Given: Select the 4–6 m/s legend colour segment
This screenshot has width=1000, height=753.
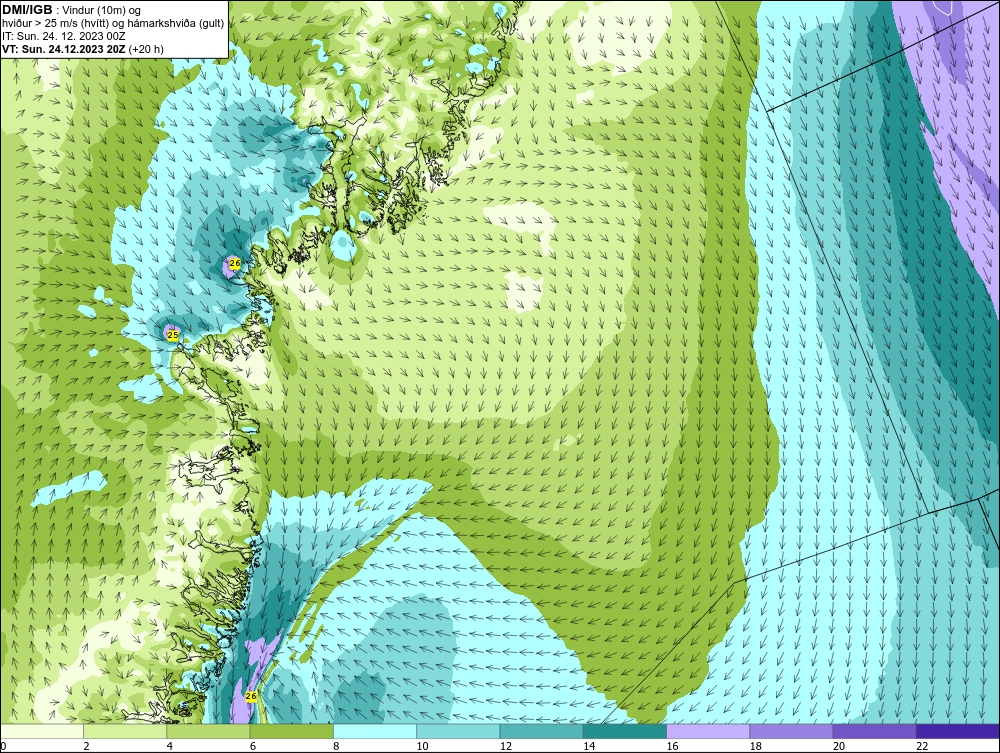Looking at the screenshot, I should pyautogui.click(x=209, y=731).
